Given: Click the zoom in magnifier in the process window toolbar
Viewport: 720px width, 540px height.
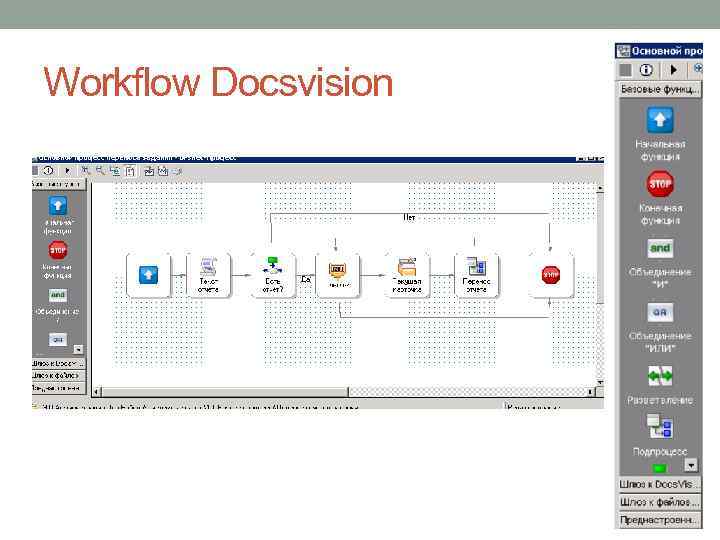Looking at the screenshot, I should pos(85,171).
